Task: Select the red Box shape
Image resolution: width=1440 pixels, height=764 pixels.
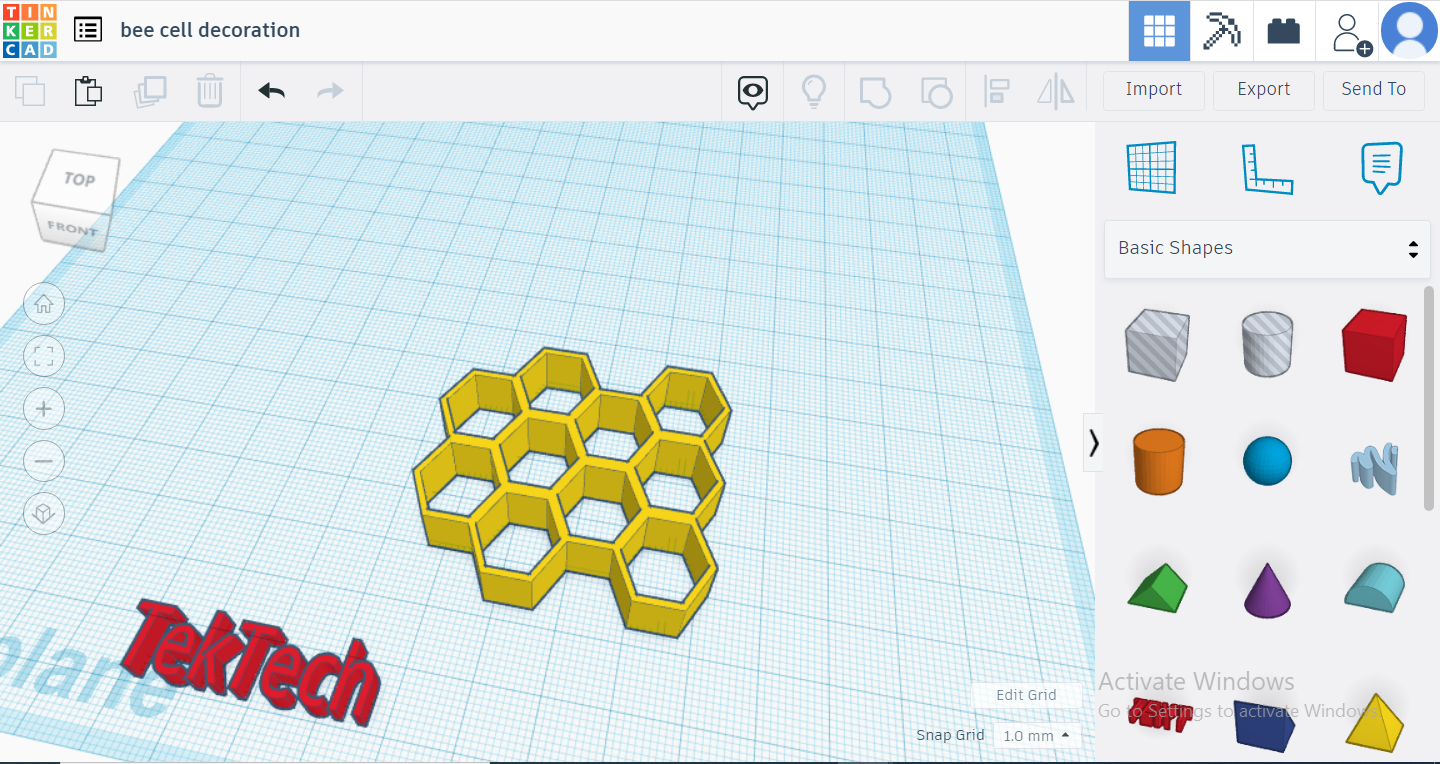Action: pyautogui.click(x=1375, y=344)
